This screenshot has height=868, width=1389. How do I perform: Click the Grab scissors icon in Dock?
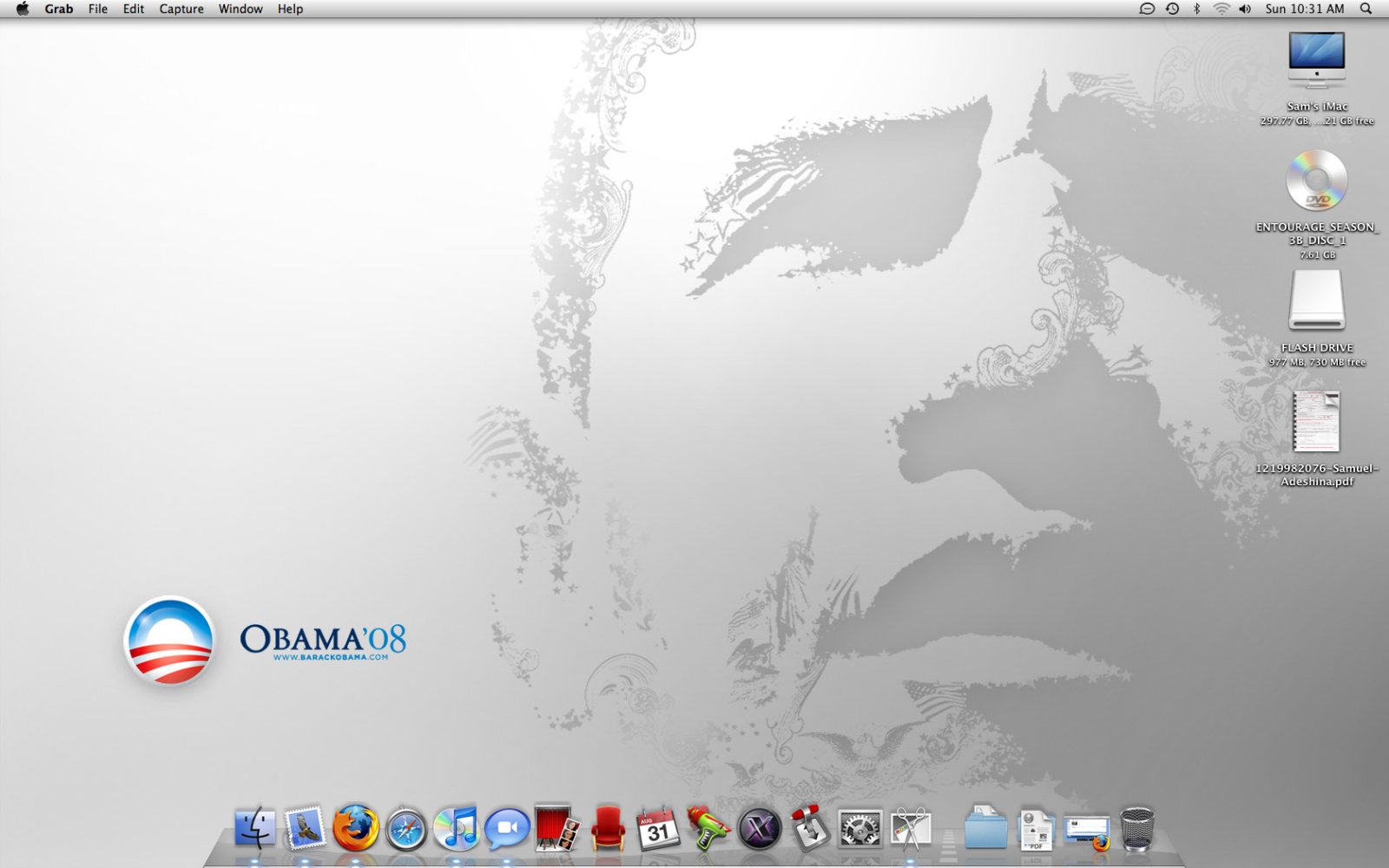coord(910,829)
